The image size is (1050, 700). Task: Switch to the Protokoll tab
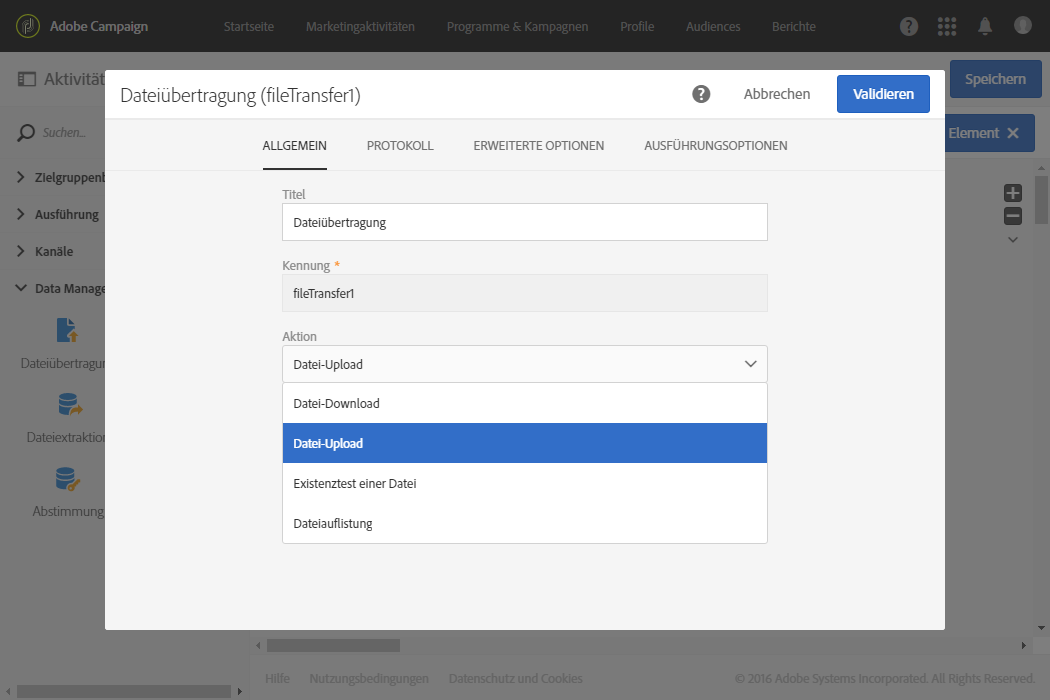pos(400,146)
